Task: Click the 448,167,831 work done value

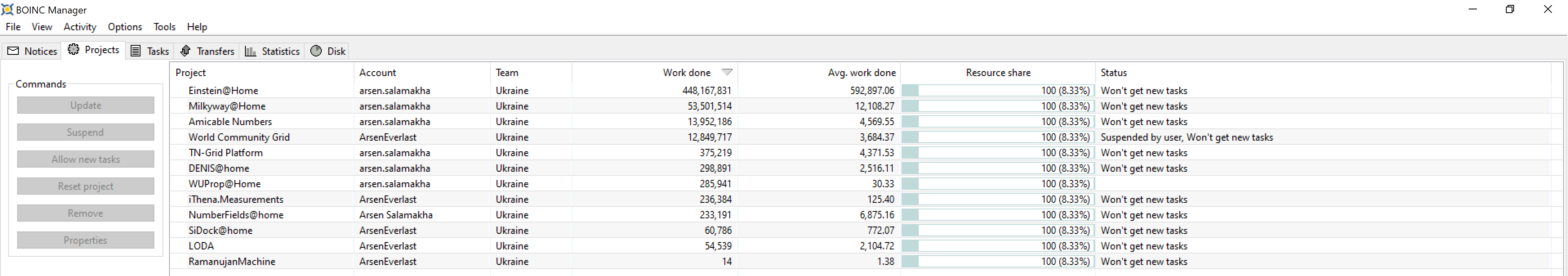Action: point(707,91)
